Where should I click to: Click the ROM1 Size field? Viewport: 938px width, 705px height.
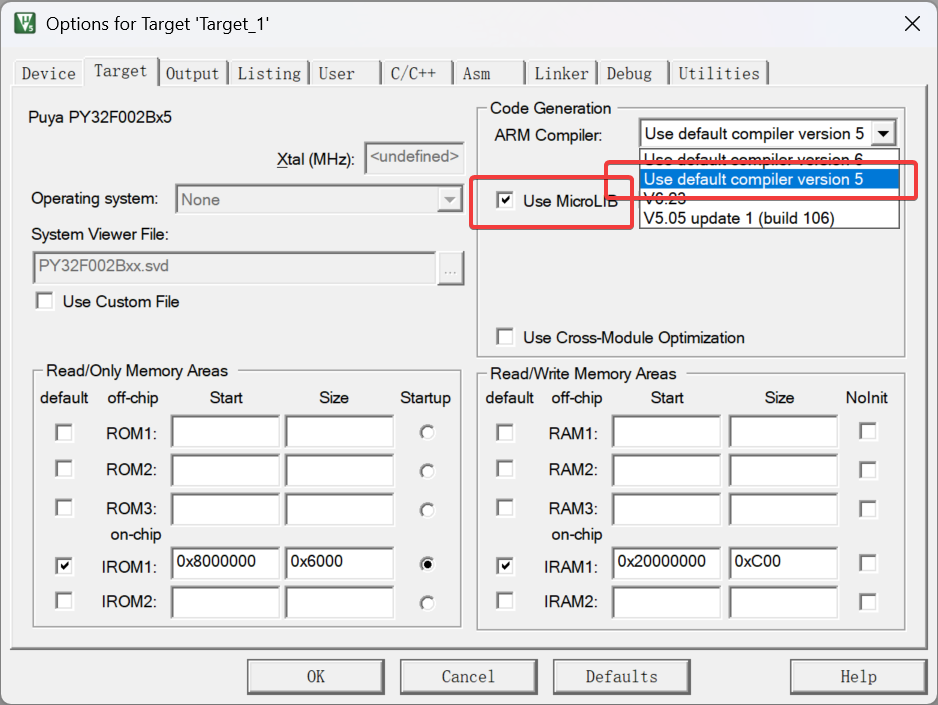point(340,432)
